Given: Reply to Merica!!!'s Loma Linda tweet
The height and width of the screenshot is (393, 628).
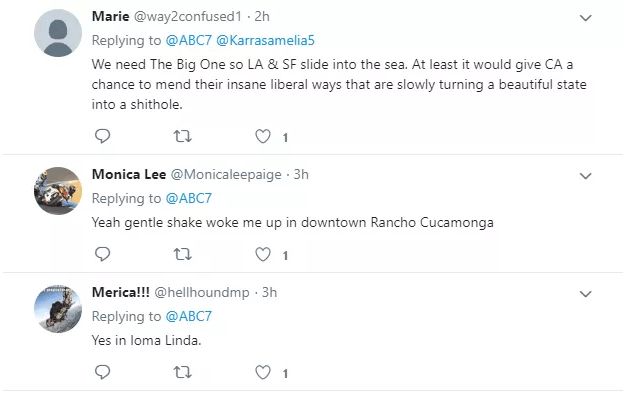Looking at the screenshot, I should (103, 372).
